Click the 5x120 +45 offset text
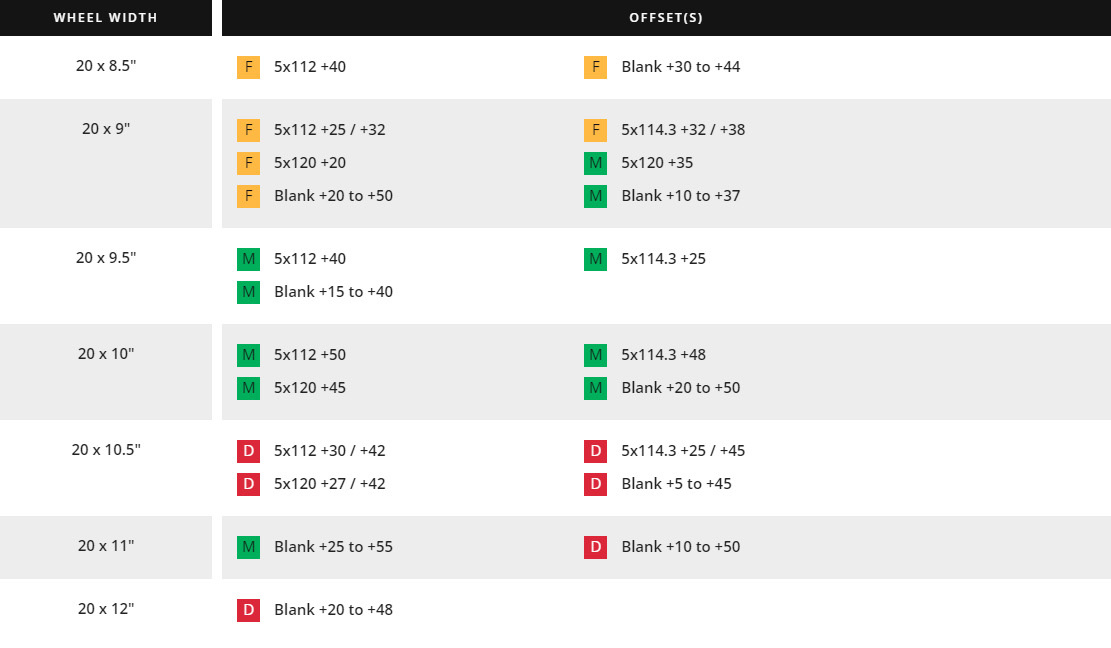This screenshot has height=648, width=1111. point(310,388)
